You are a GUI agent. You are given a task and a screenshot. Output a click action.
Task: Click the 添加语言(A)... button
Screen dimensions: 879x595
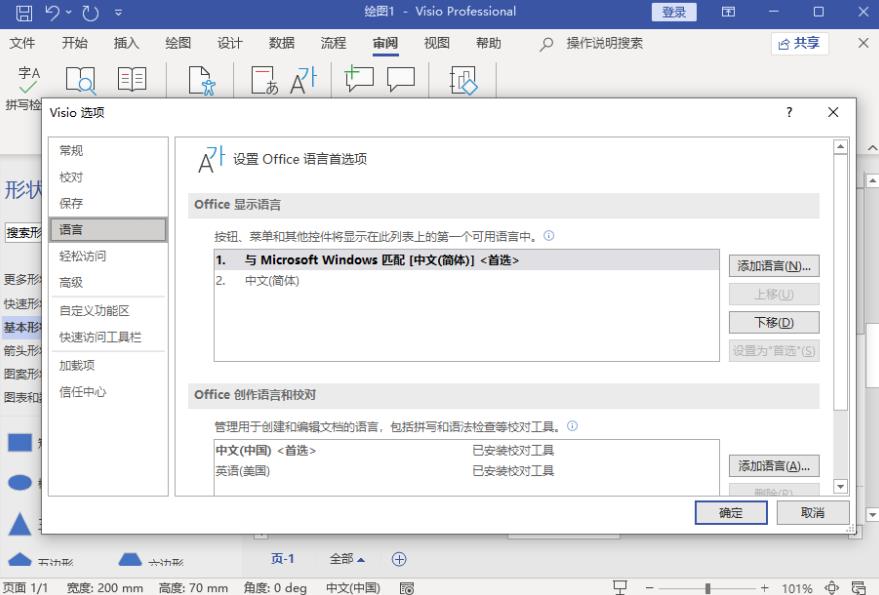tap(774, 466)
